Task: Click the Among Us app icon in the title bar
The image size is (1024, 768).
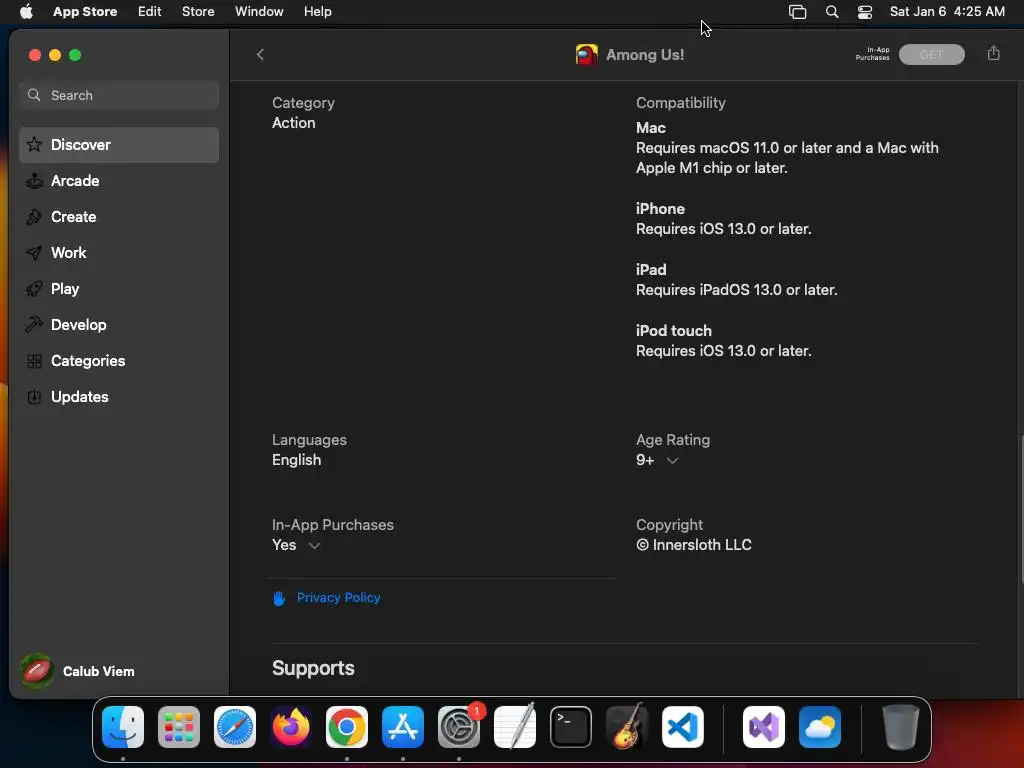Action: 586,55
